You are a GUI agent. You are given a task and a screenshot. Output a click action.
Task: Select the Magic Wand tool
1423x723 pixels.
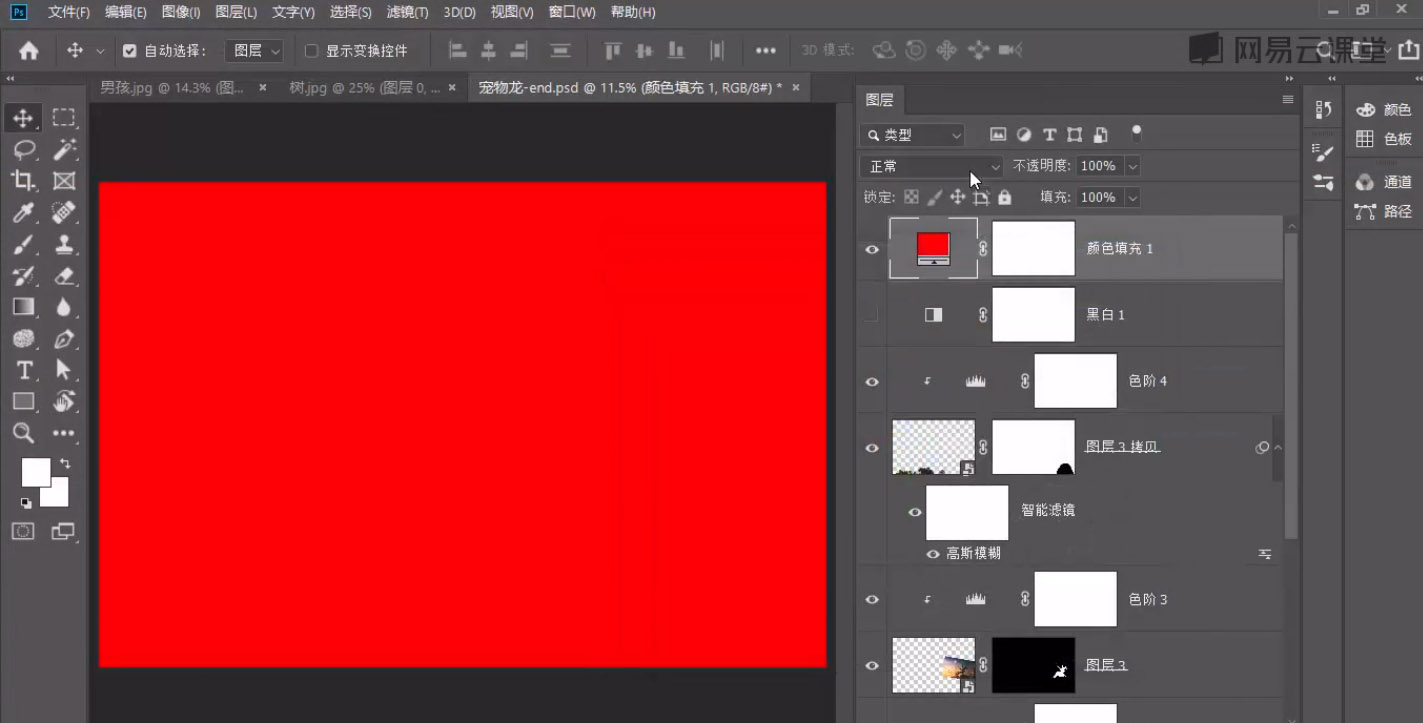[64, 150]
